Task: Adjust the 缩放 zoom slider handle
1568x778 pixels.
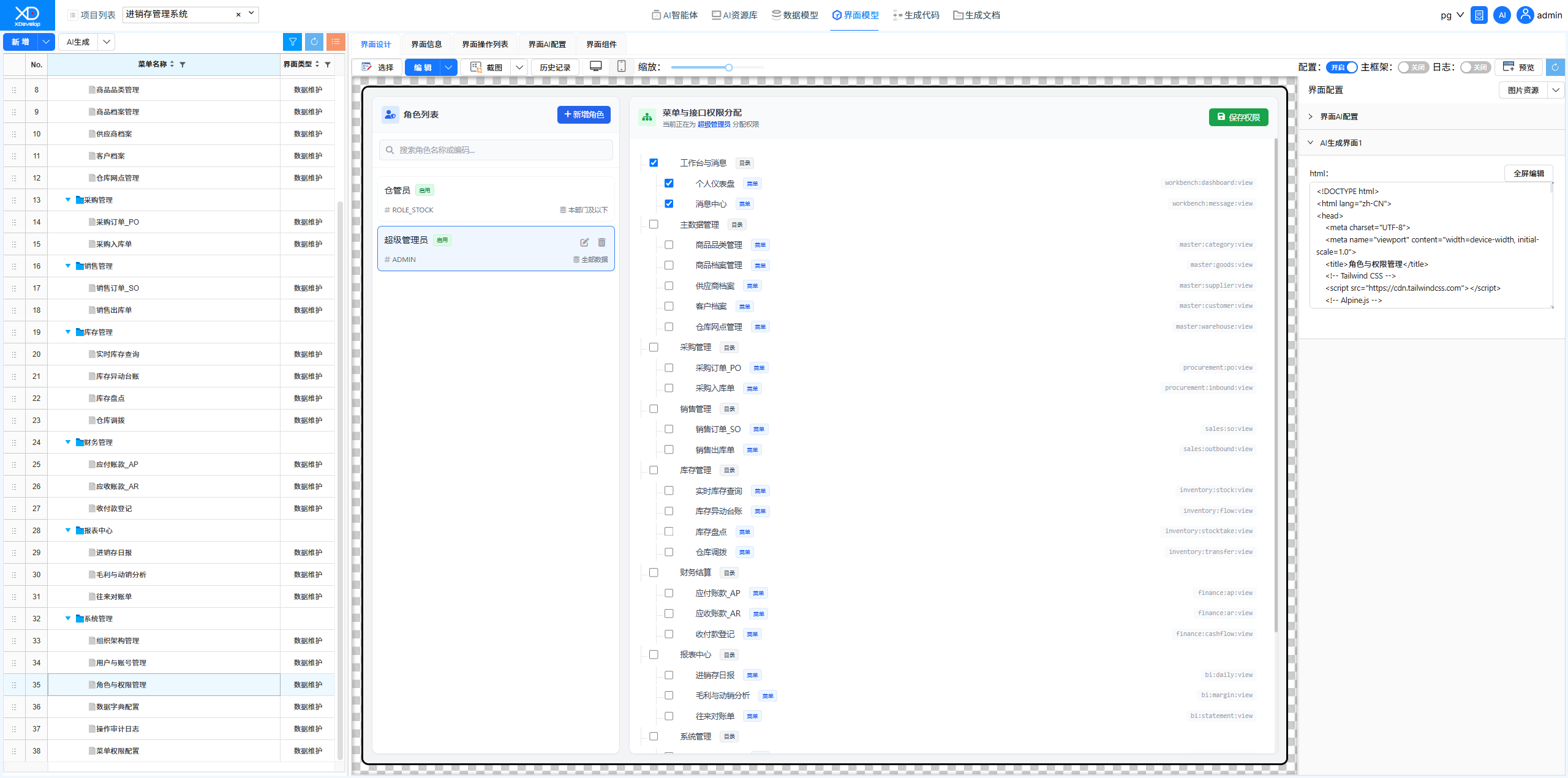Action: (x=729, y=67)
